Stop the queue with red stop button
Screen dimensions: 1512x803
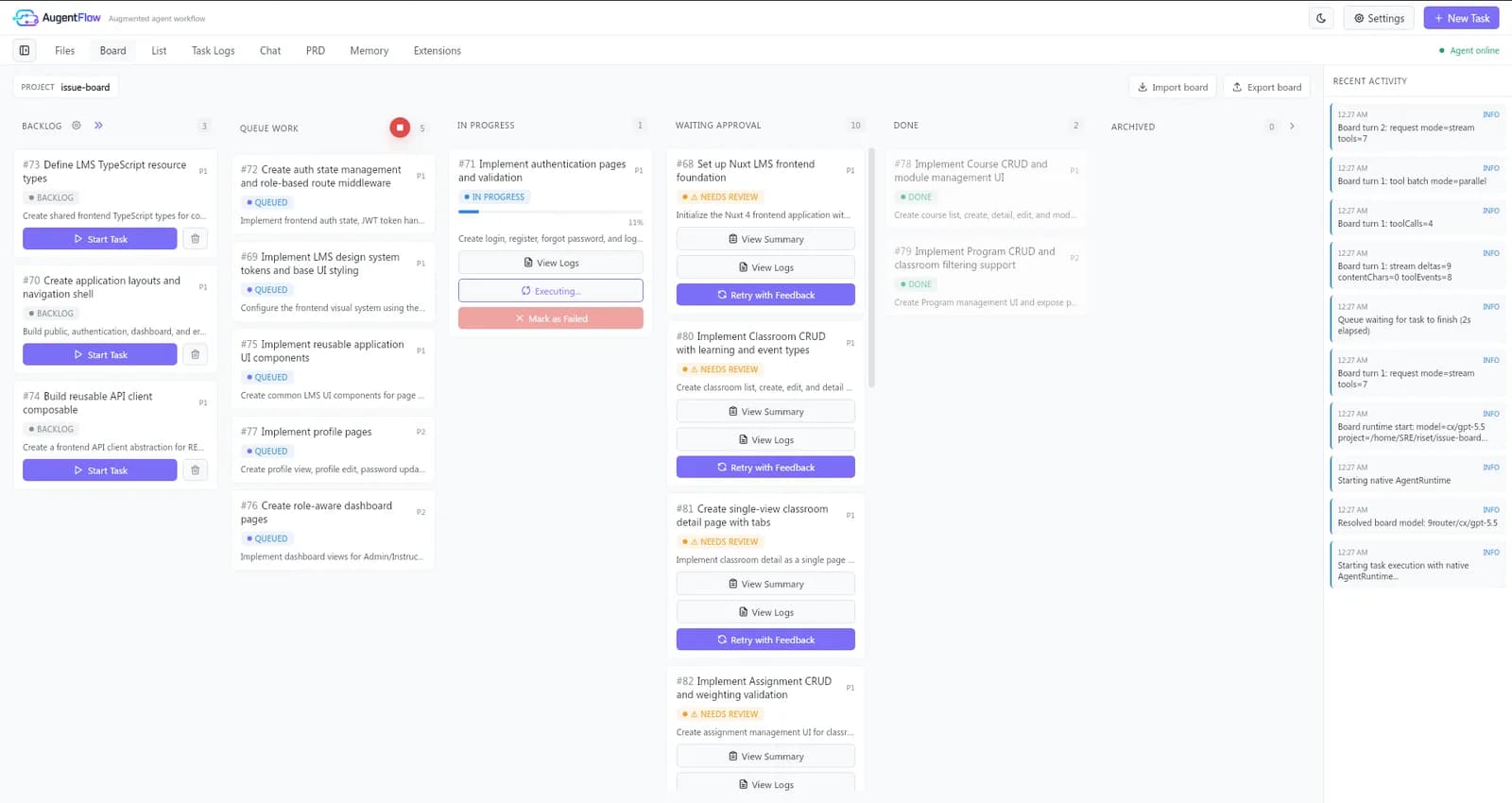coord(400,127)
